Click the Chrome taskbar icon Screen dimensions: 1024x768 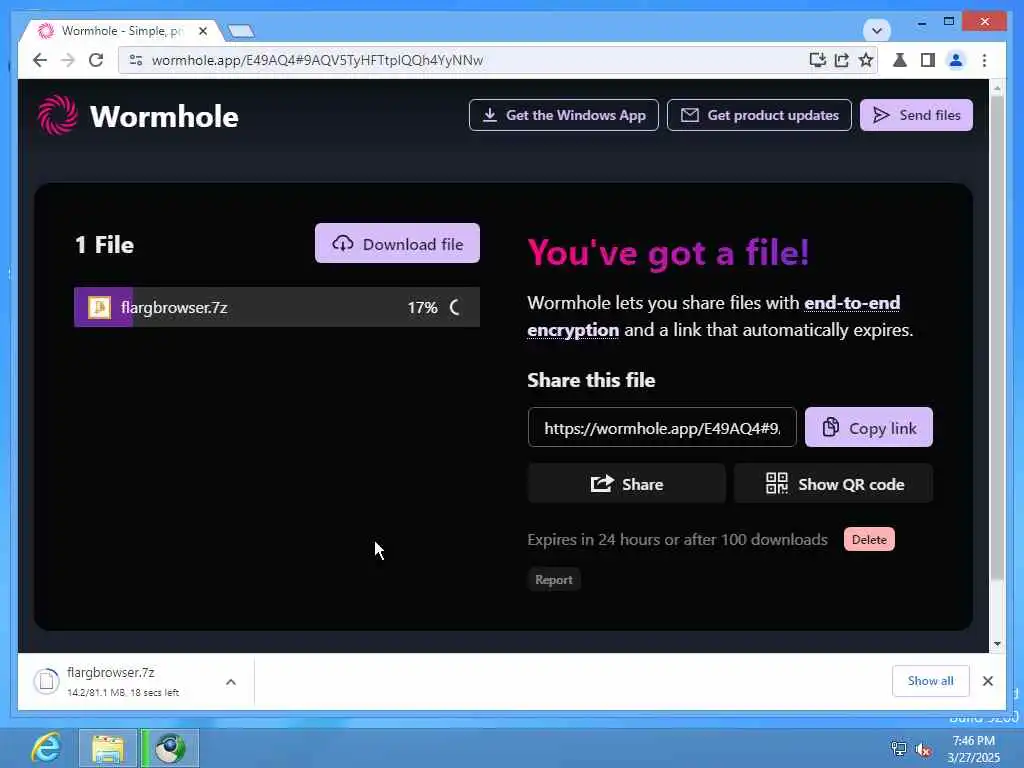170,748
